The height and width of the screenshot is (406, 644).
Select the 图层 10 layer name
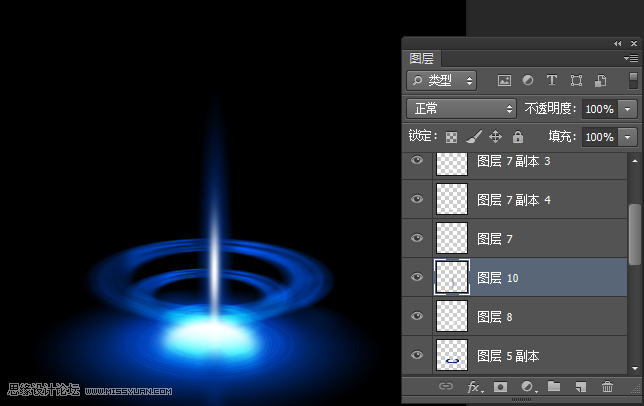(x=498, y=278)
